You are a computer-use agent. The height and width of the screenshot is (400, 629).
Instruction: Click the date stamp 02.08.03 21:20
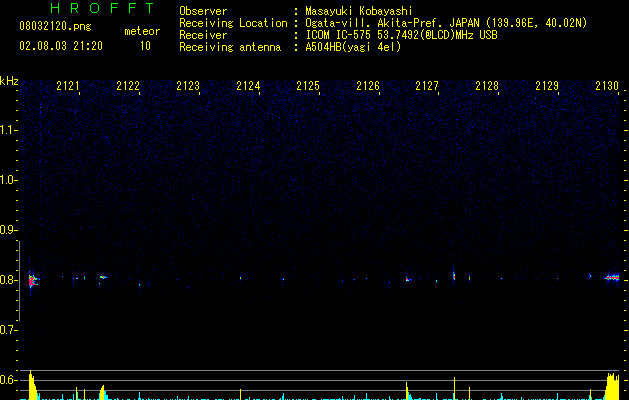pyautogui.click(x=61, y=46)
